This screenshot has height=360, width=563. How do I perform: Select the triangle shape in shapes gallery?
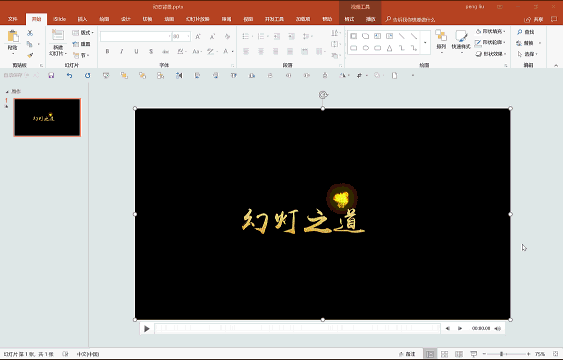390,48
